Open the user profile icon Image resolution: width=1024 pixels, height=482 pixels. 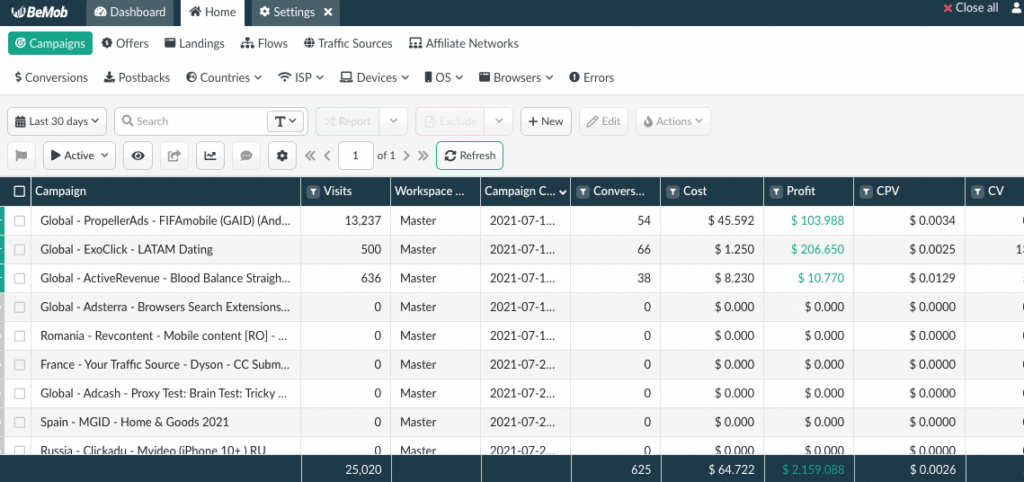pos(1017,8)
